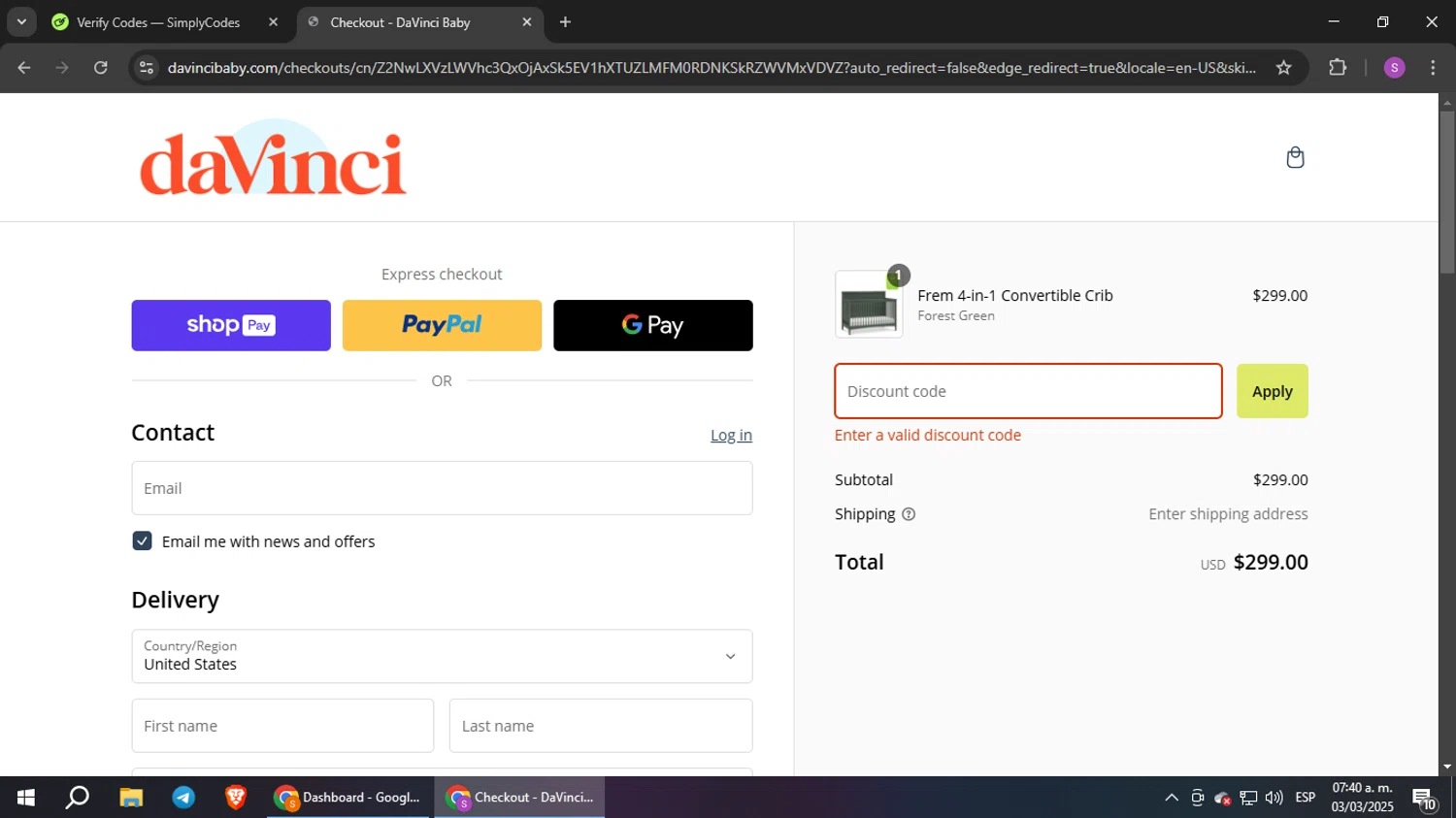The height and width of the screenshot is (818, 1456).
Task: Pay with PayPal express button
Action: pyautogui.click(x=442, y=325)
